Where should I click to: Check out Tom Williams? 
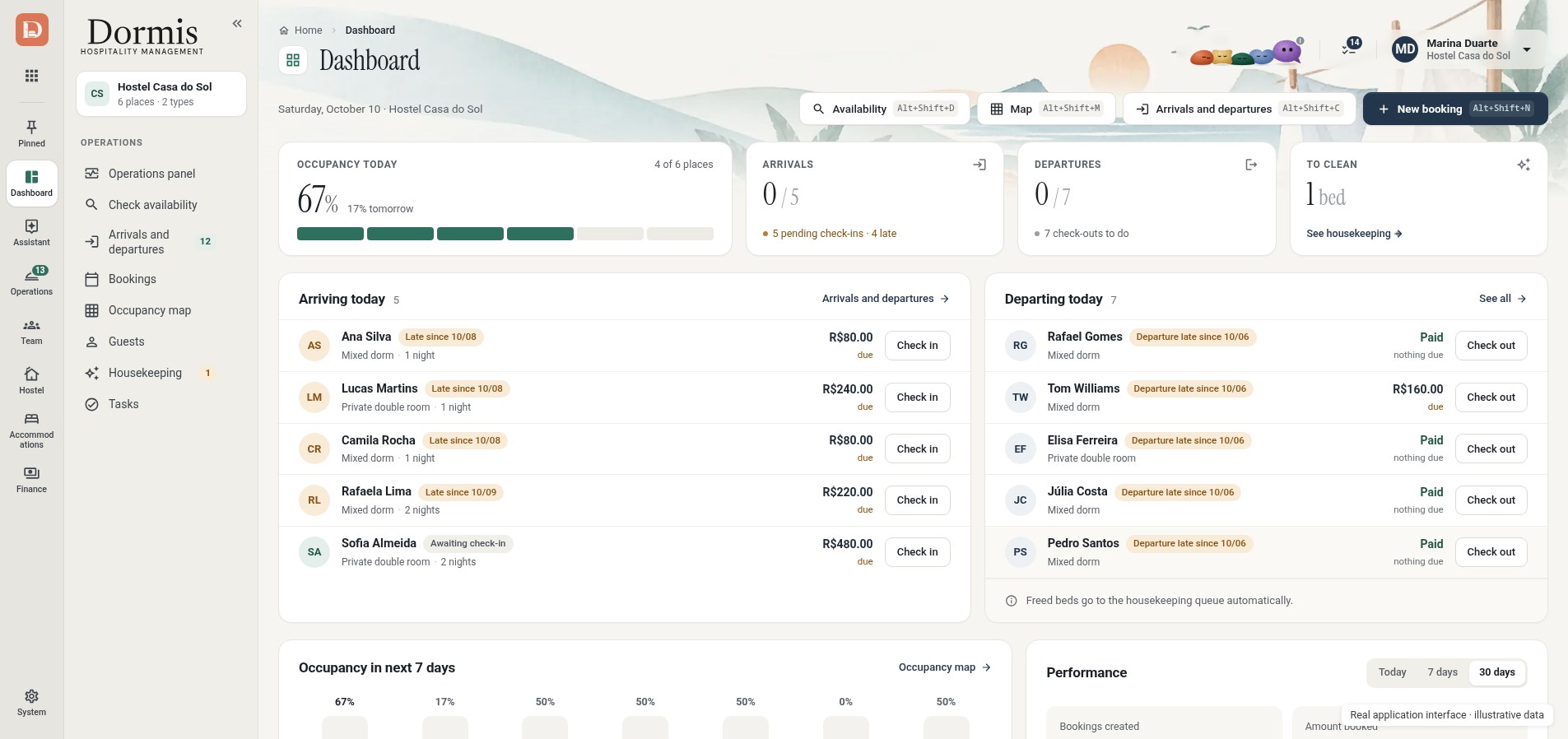click(x=1491, y=397)
